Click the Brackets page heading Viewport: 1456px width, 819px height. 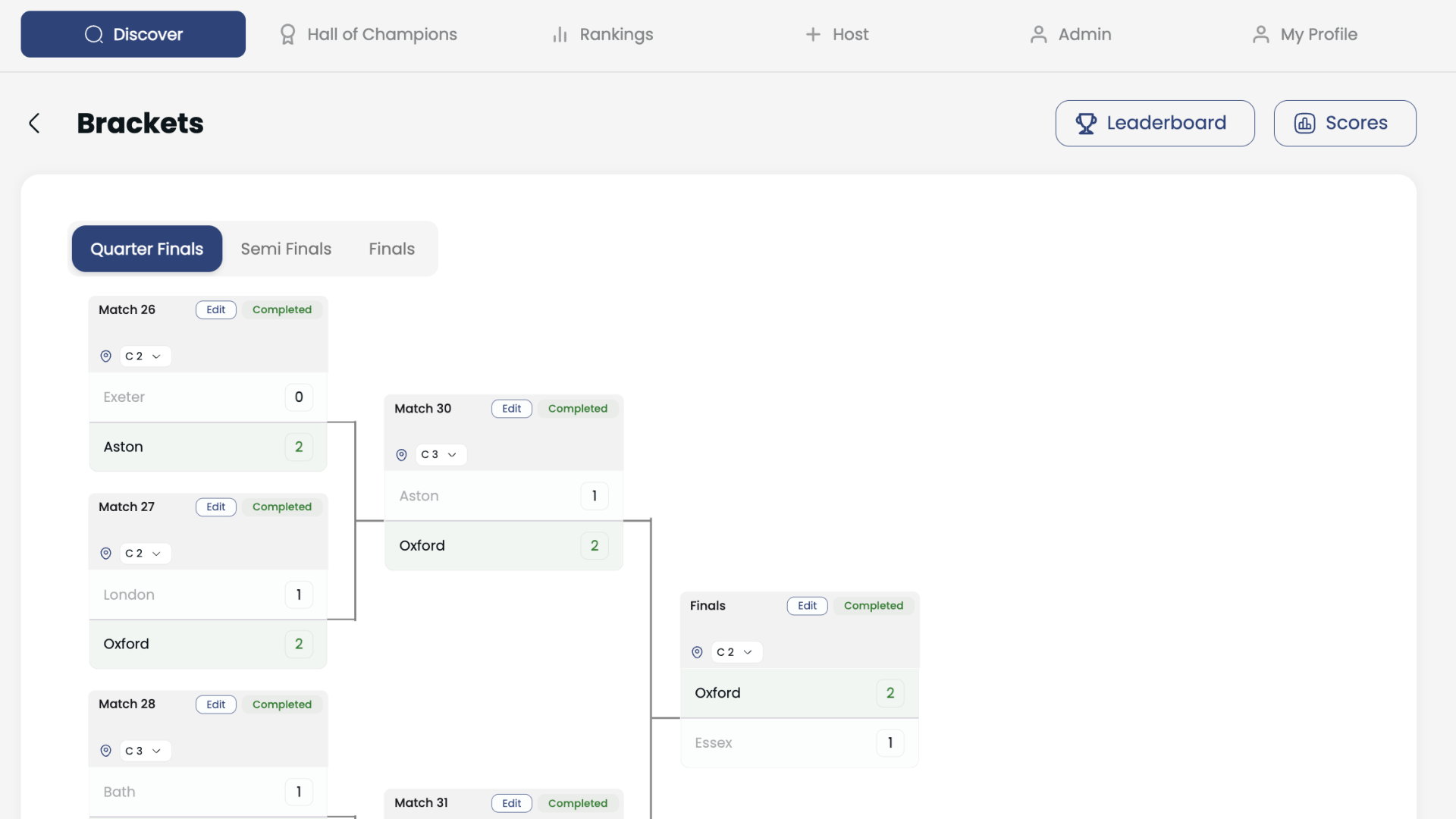pos(140,123)
